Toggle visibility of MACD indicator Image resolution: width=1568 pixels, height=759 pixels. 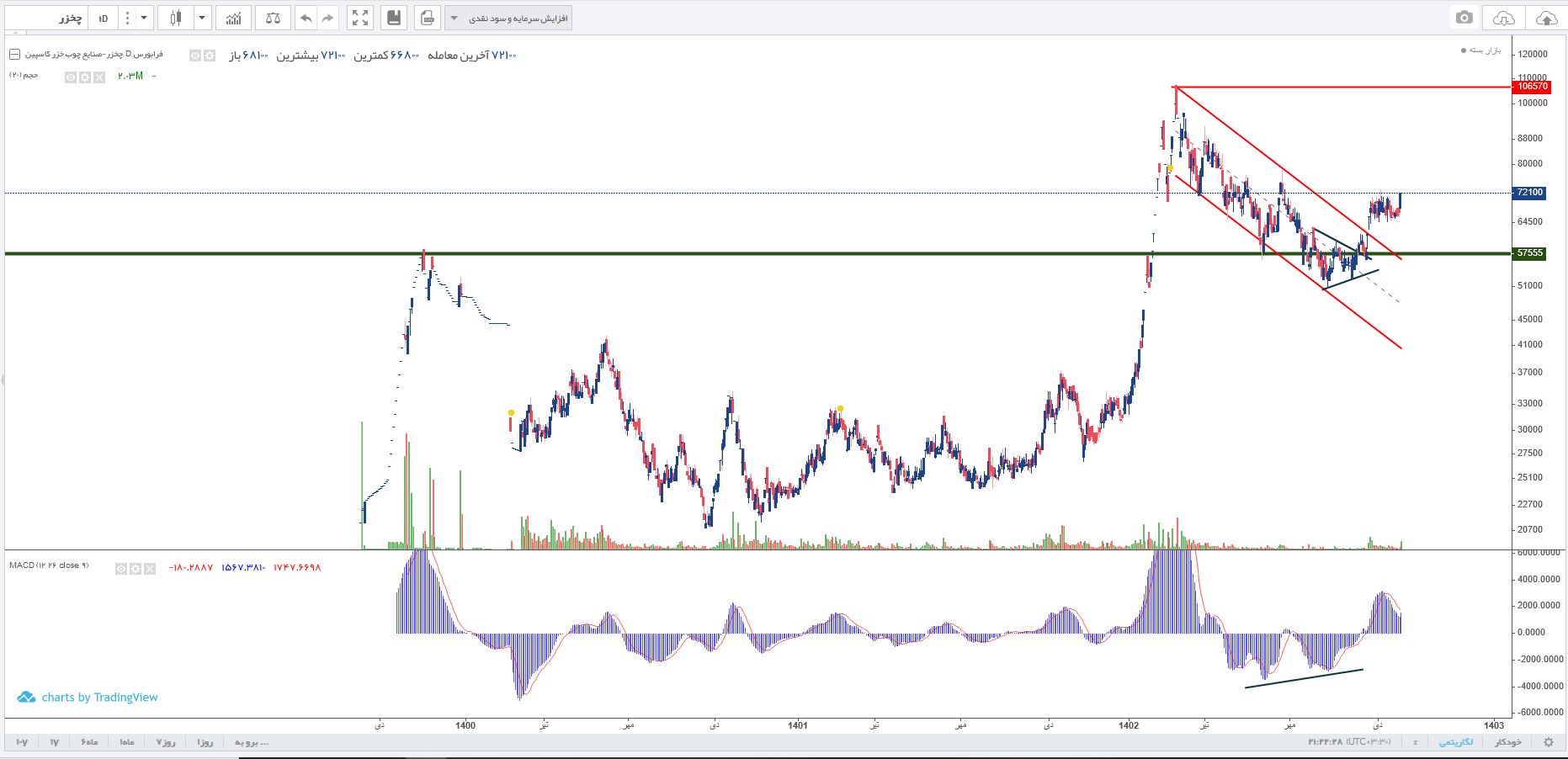coord(122,569)
